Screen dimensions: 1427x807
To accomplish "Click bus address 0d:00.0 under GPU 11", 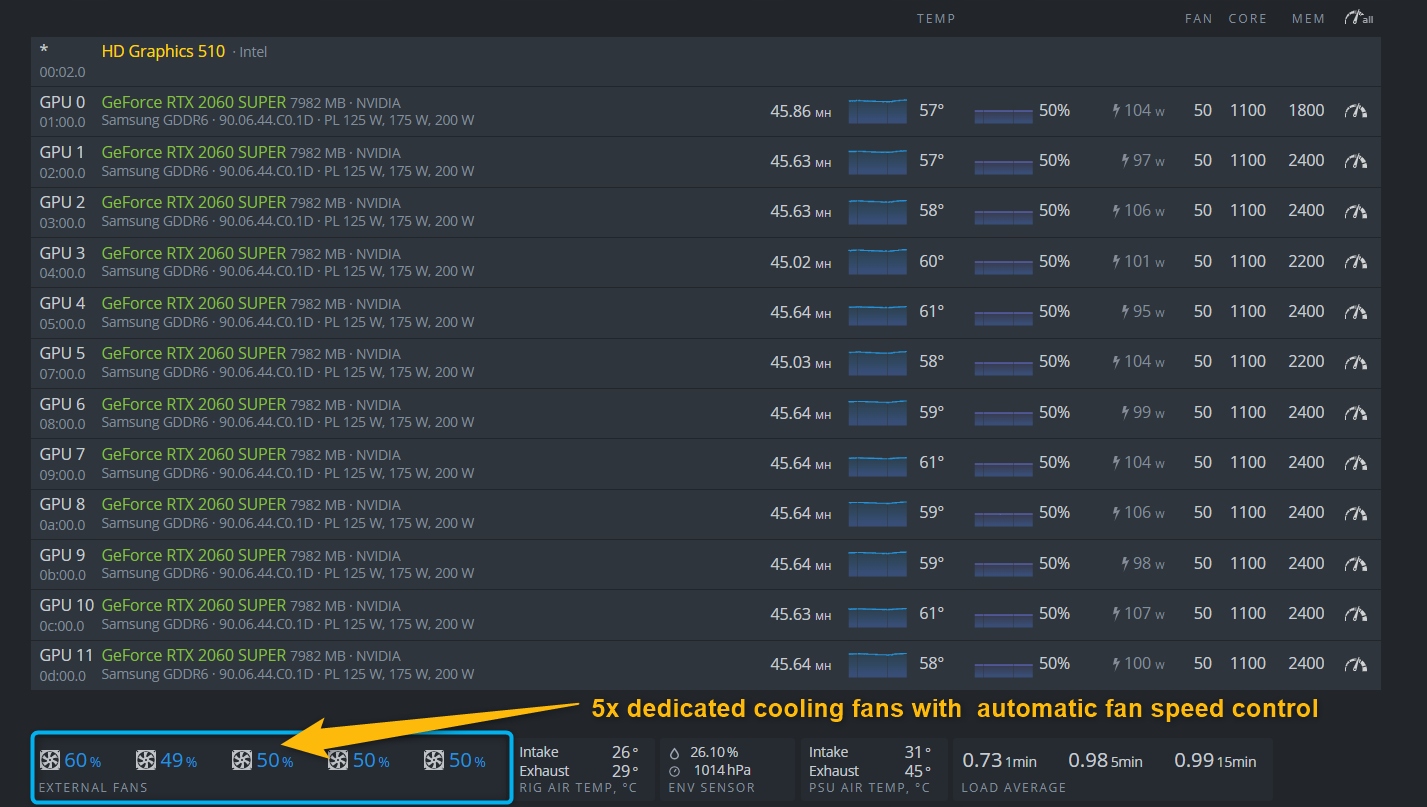I will point(63,675).
